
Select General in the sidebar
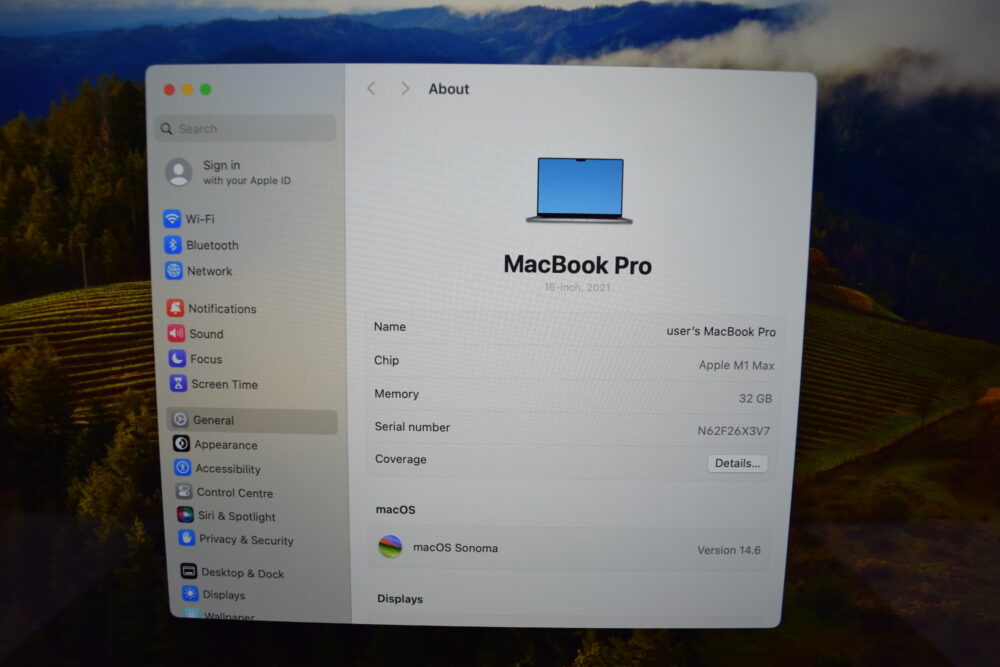click(253, 420)
